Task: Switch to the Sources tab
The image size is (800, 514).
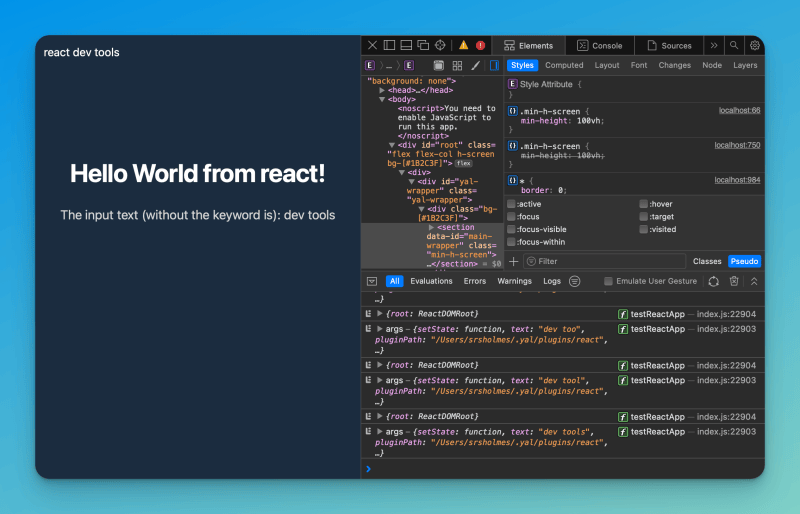Action: coord(669,45)
